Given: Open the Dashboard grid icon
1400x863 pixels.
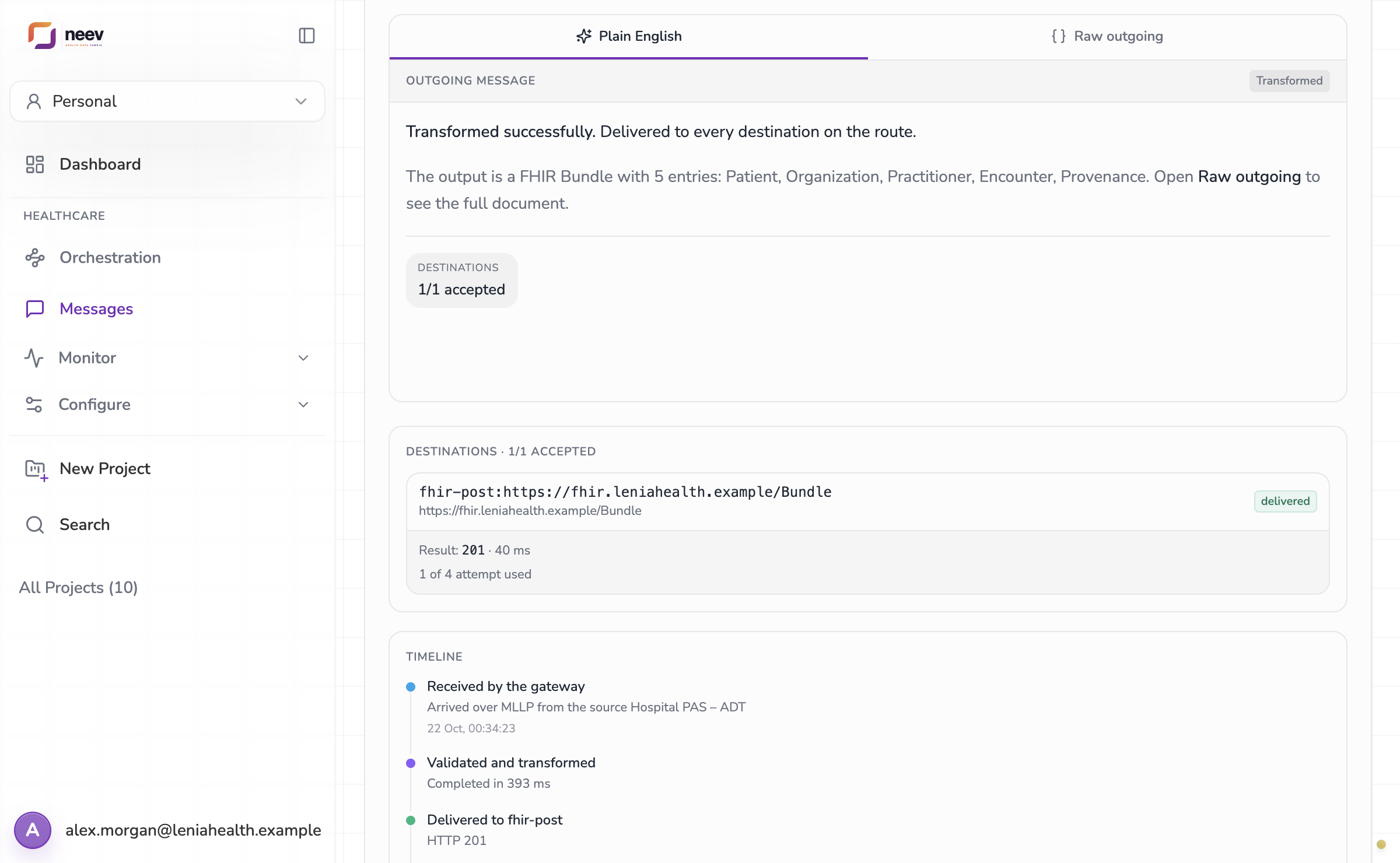Looking at the screenshot, I should (x=35, y=164).
